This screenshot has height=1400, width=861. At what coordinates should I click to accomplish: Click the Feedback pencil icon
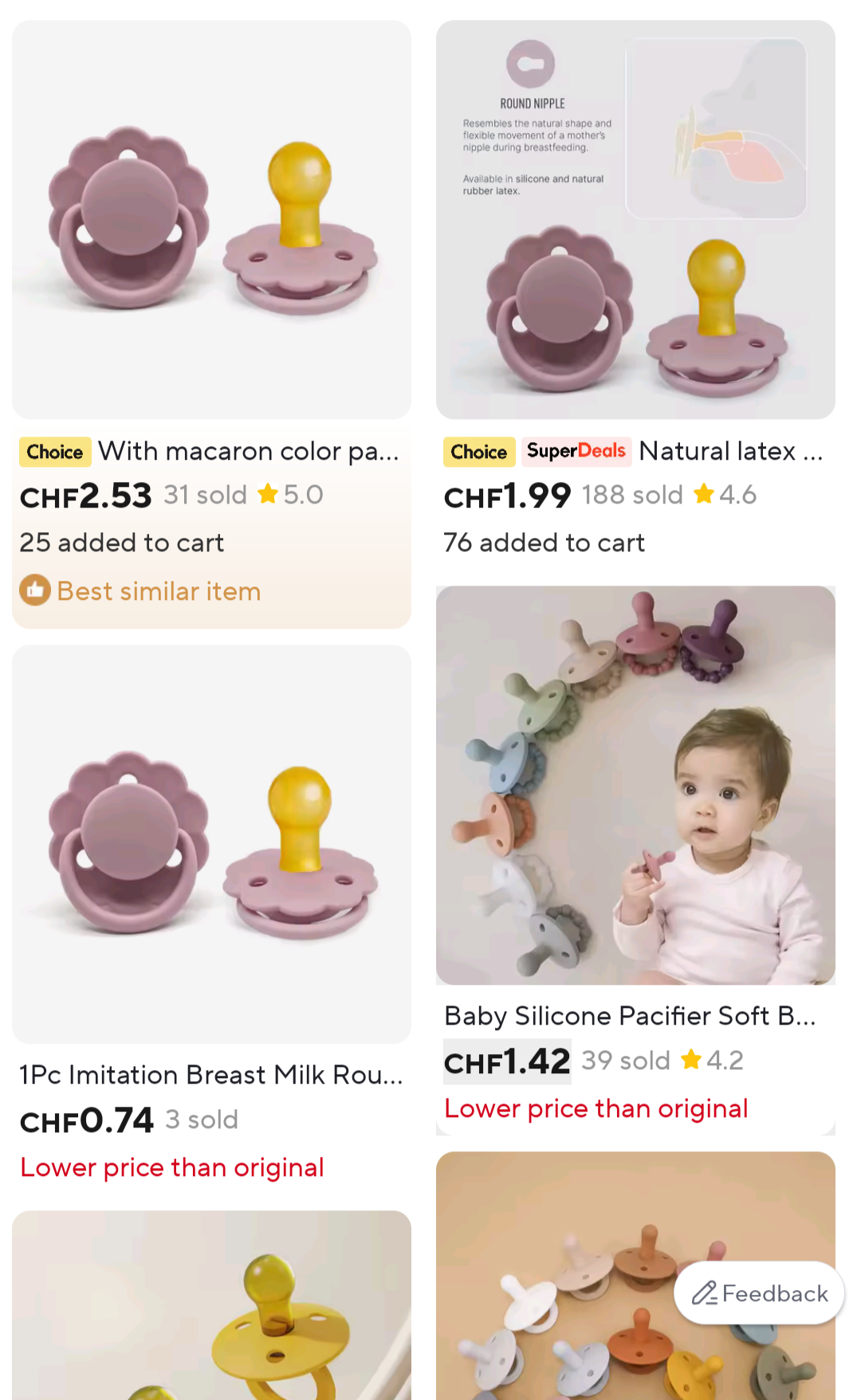704,1292
